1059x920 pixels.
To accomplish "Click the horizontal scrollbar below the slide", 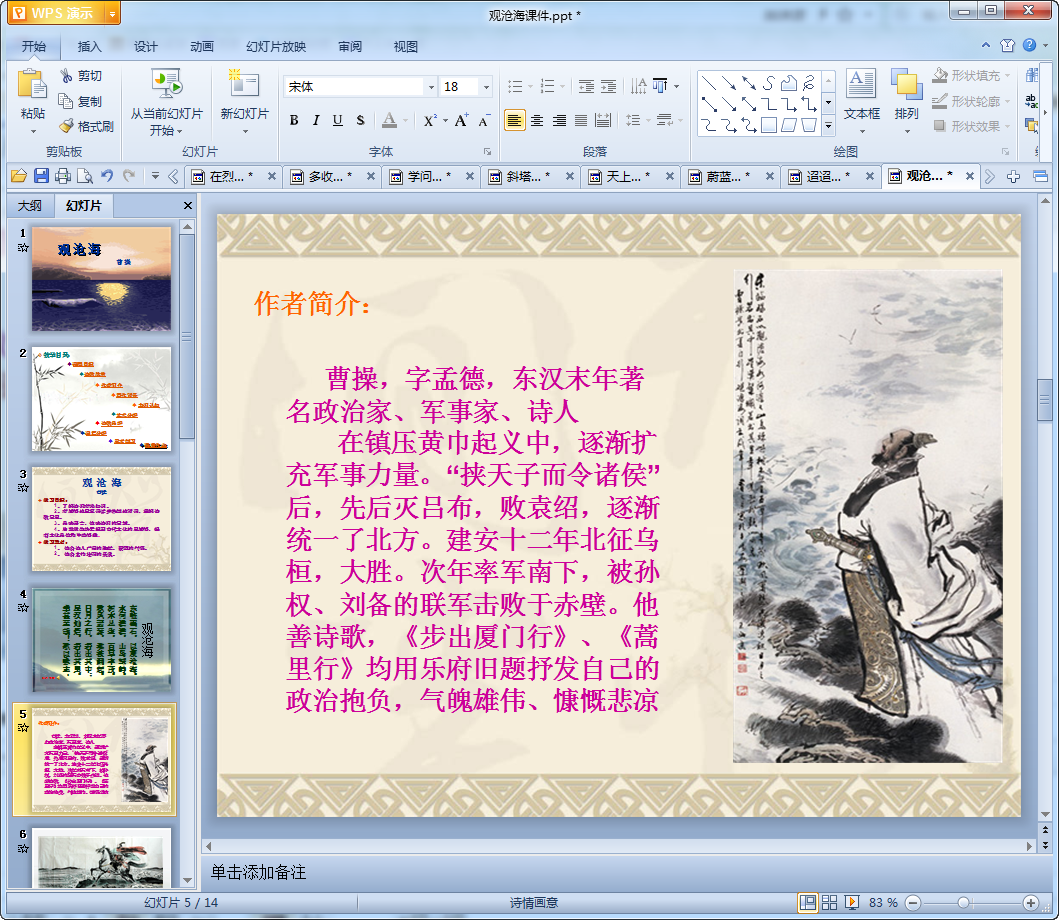I will pyautogui.click(x=620, y=846).
